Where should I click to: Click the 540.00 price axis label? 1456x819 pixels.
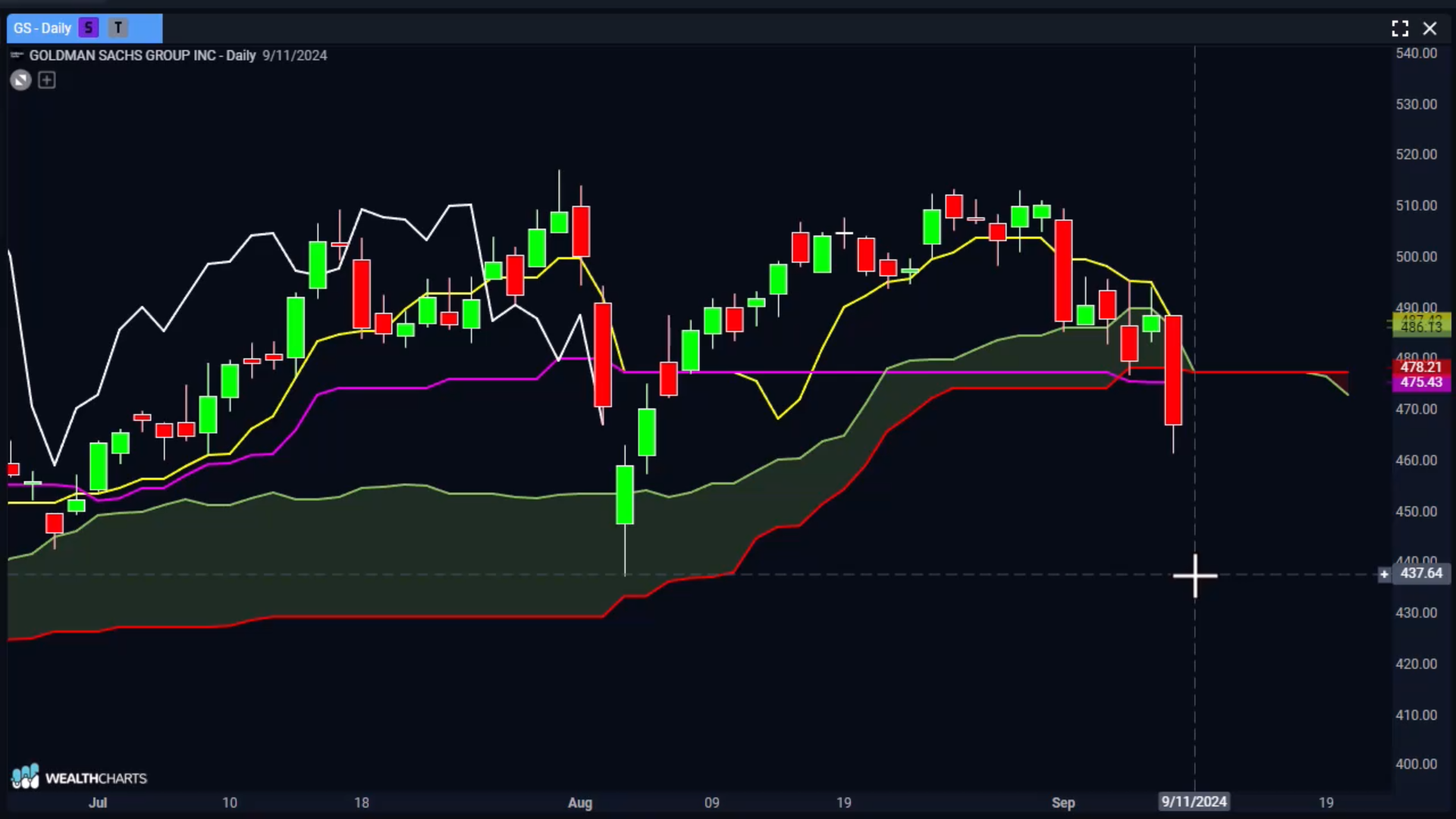click(1416, 53)
